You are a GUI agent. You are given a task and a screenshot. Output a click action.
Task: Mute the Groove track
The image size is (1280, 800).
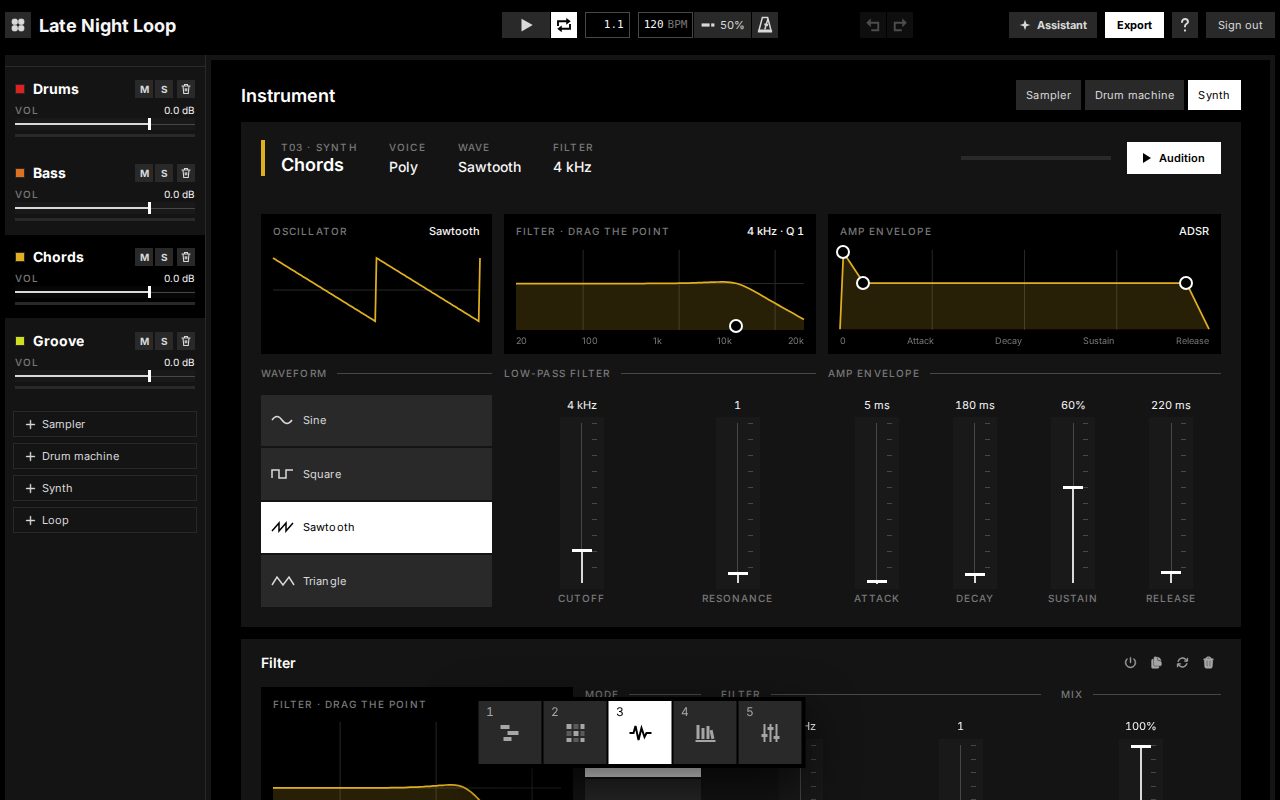point(144,341)
